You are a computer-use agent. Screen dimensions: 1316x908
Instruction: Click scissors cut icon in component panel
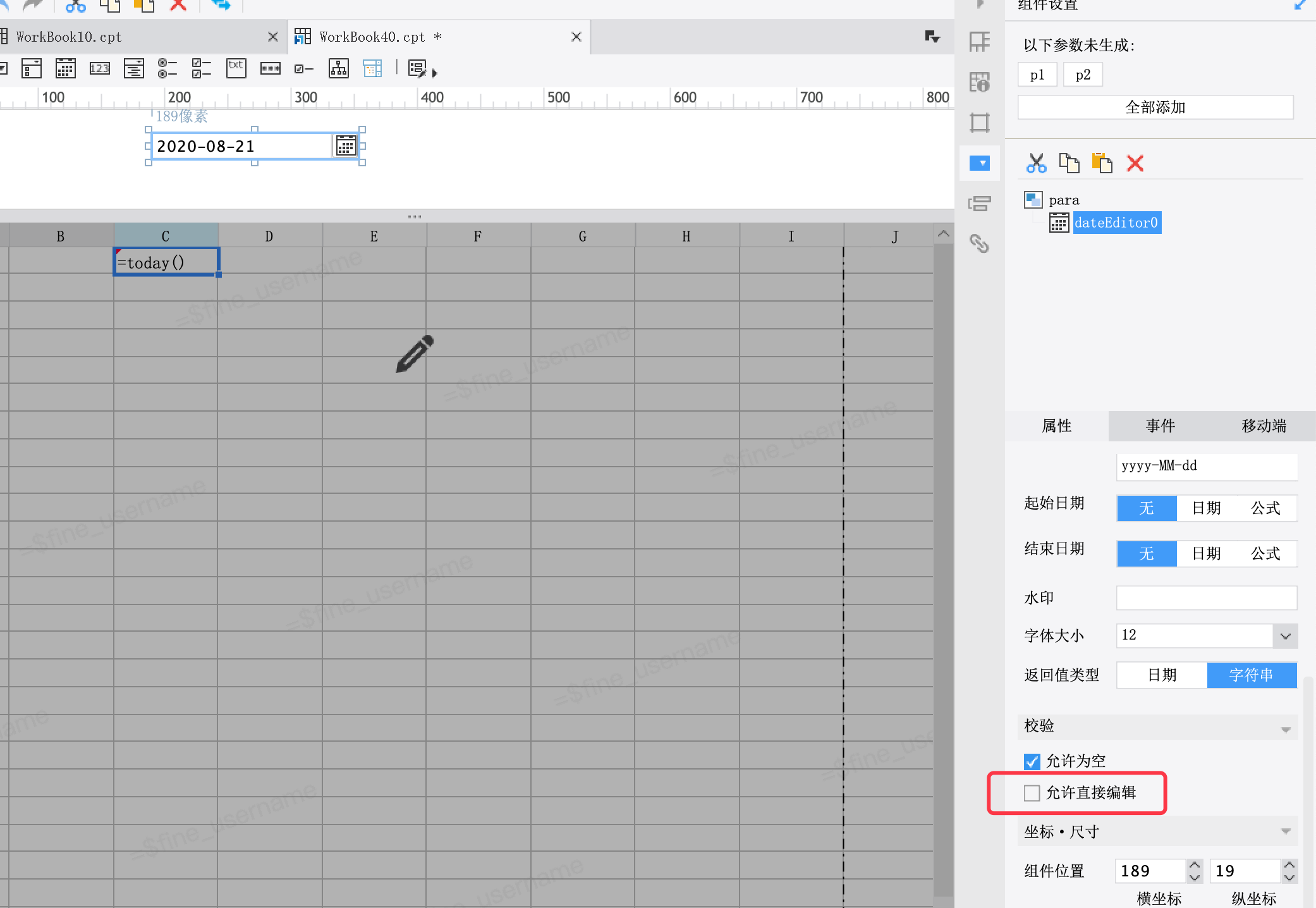1036,164
